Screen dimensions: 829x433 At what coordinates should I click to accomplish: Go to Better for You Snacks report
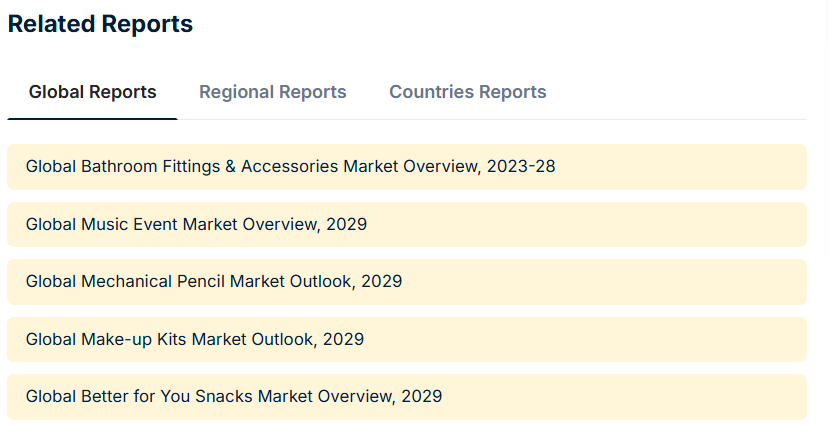pyautogui.click(x=233, y=397)
